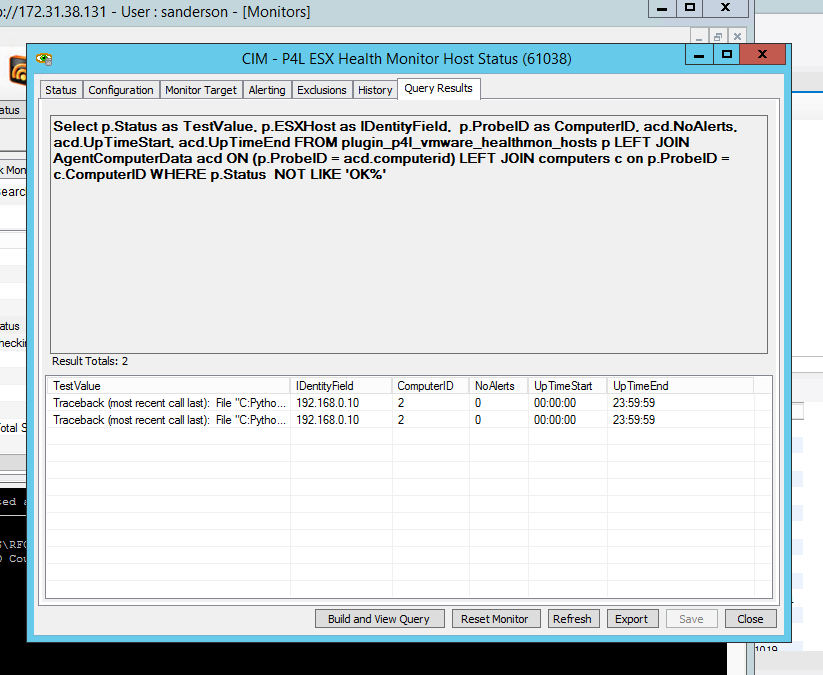Close the dialog with the red X
This screenshot has height=675, width=823.
pos(763,55)
